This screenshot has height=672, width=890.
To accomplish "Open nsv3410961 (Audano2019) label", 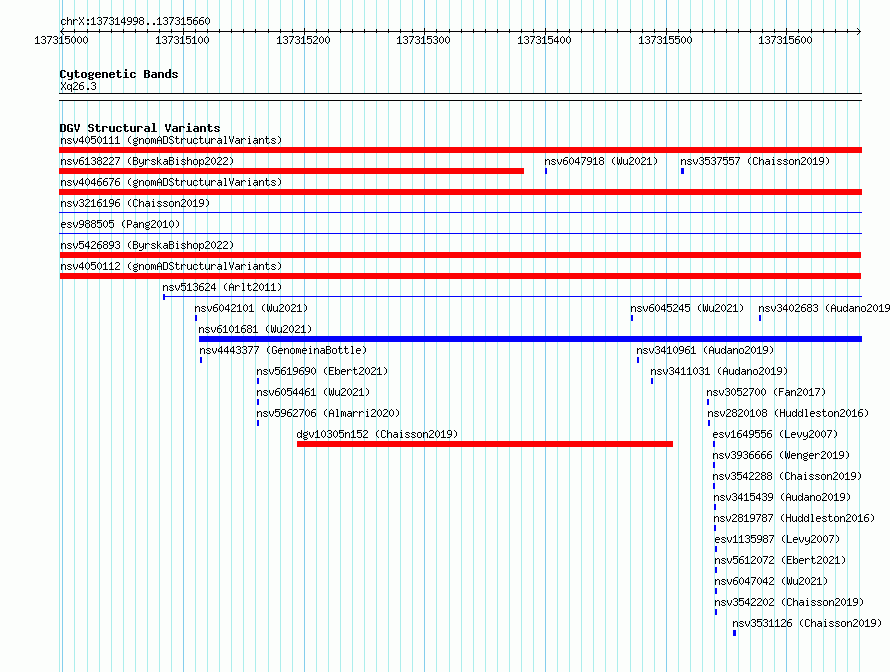I will [705, 350].
